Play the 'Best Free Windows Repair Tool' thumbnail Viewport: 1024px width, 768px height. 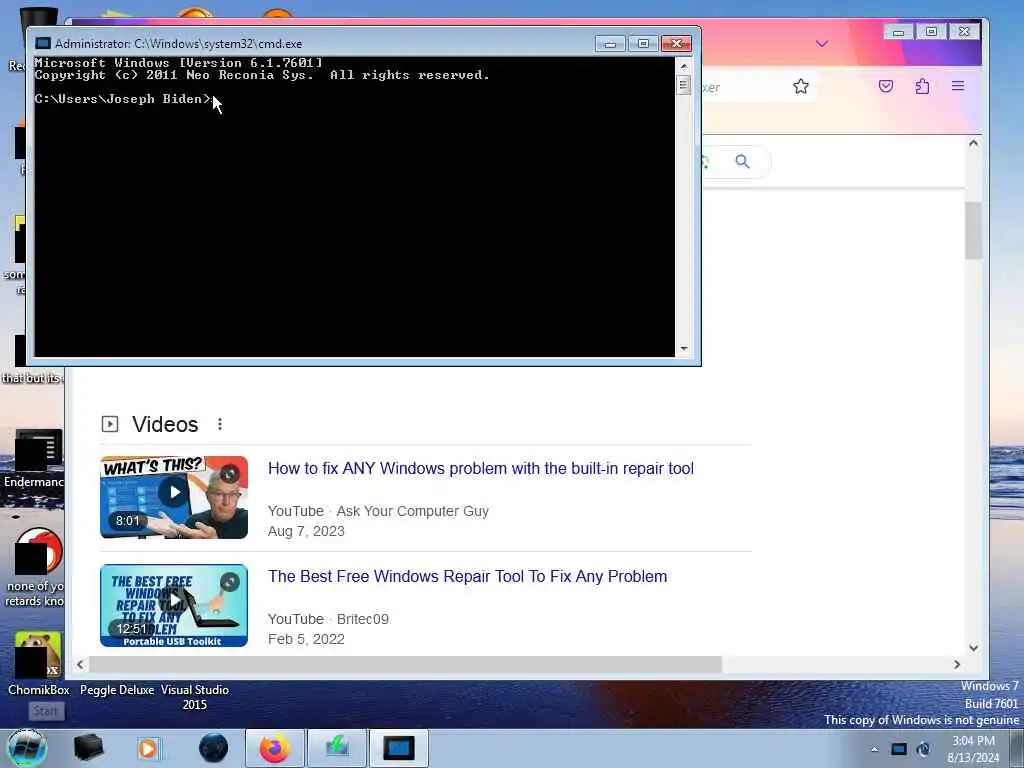coord(174,605)
